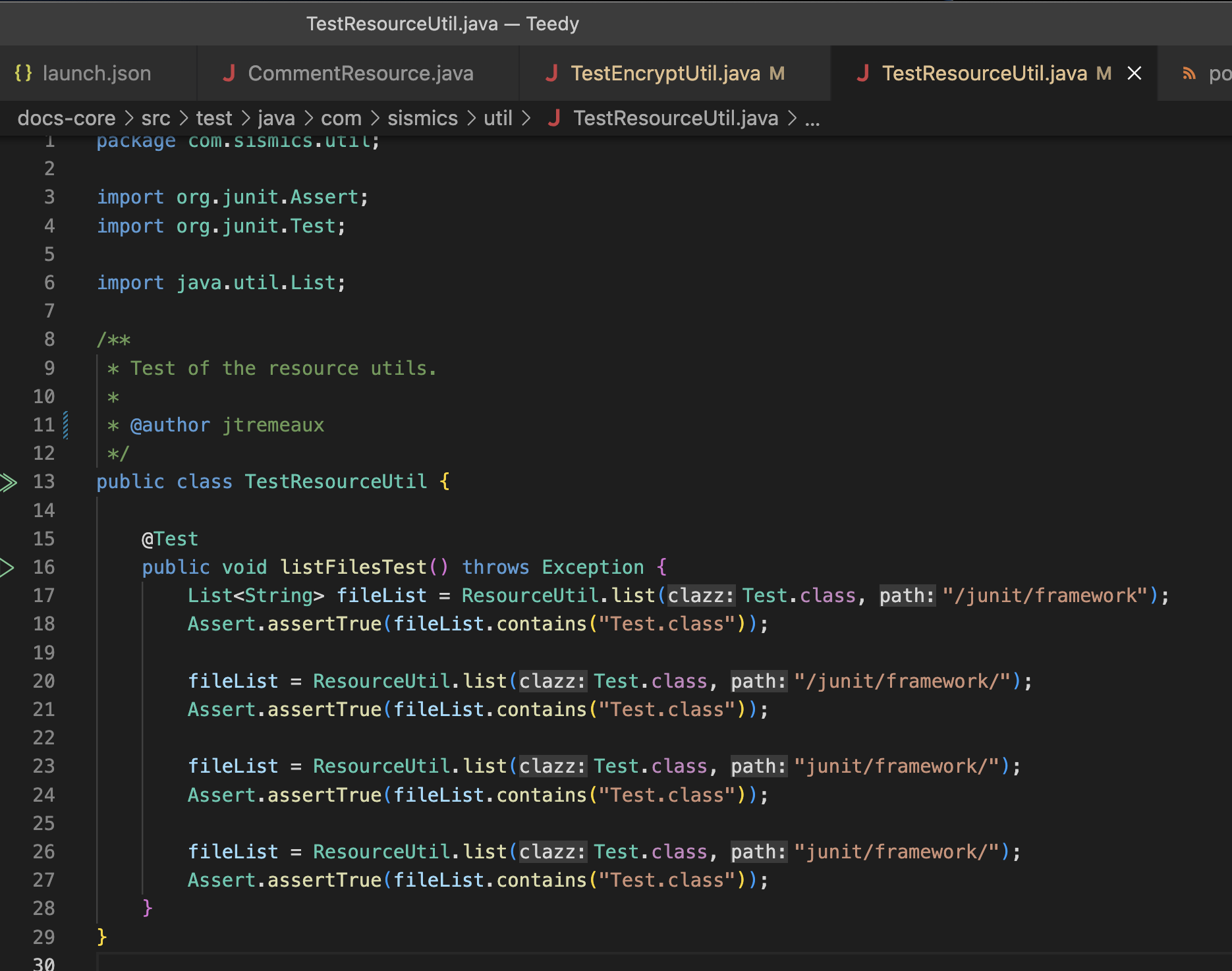Click the clazz: inlay hint on line 17
The width and height of the screenshot is (1232, 971).
701,596
